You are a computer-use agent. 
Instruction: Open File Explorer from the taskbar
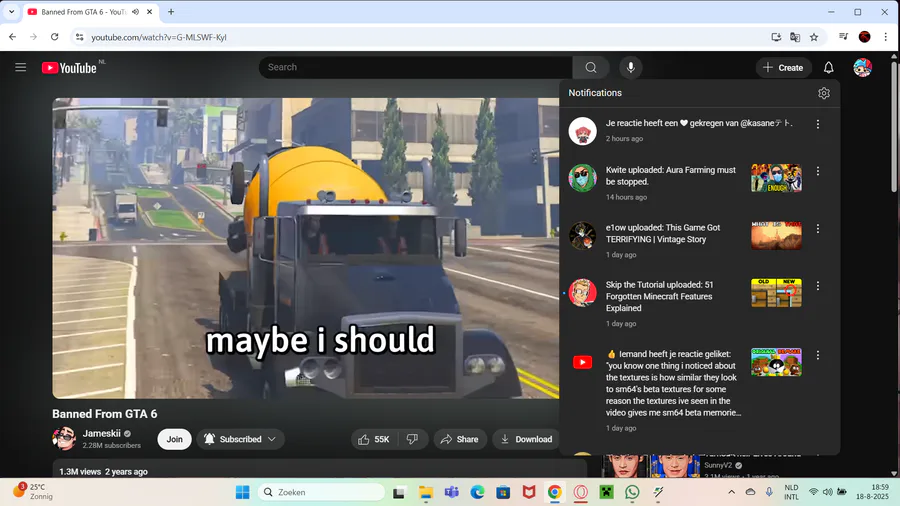click(425, 492)
